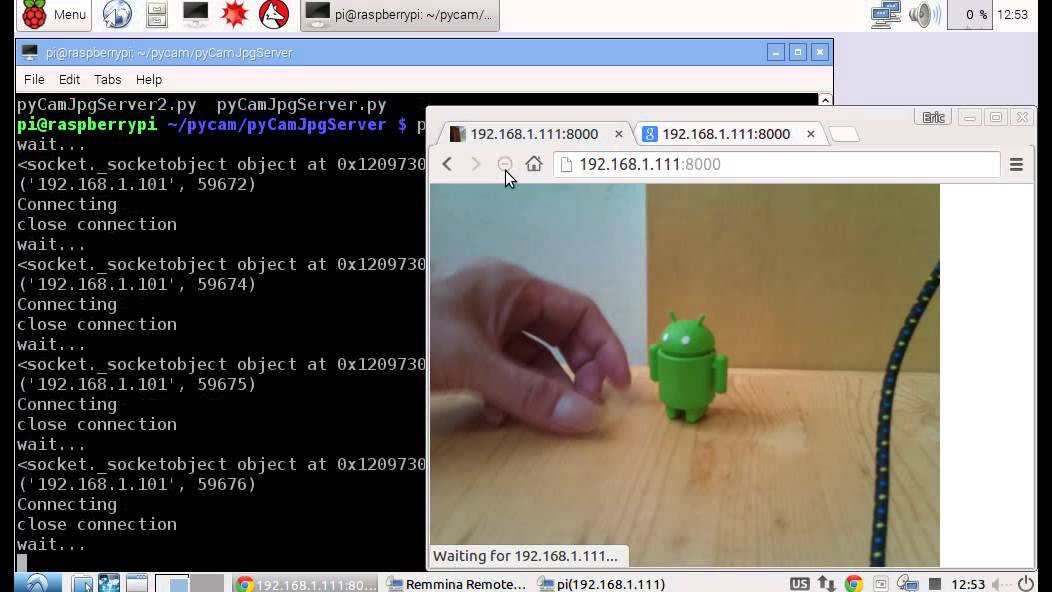Click the terminal window title bar icon
Screen dimensions: 1052x592
pos(30,52)
